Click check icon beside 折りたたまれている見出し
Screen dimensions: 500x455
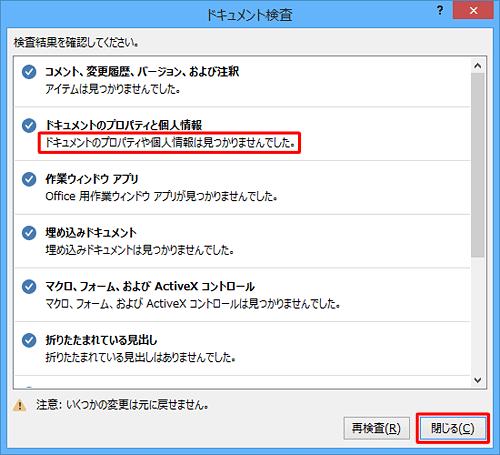29,340
